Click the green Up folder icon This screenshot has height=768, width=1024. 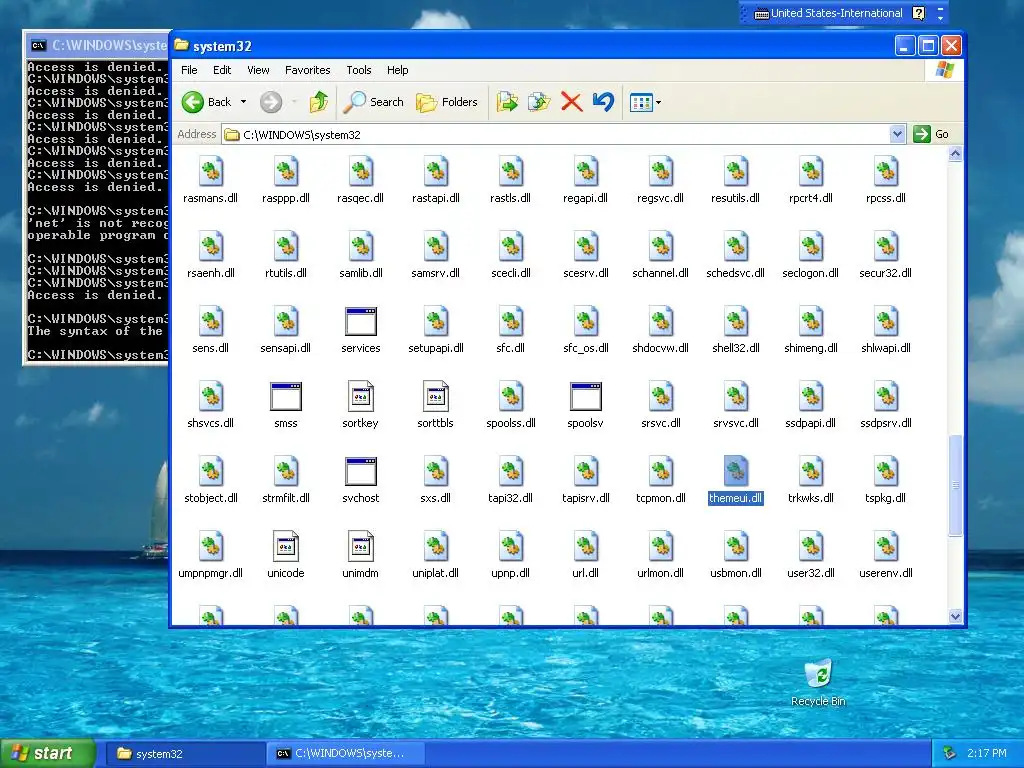(x=318, y=102)
